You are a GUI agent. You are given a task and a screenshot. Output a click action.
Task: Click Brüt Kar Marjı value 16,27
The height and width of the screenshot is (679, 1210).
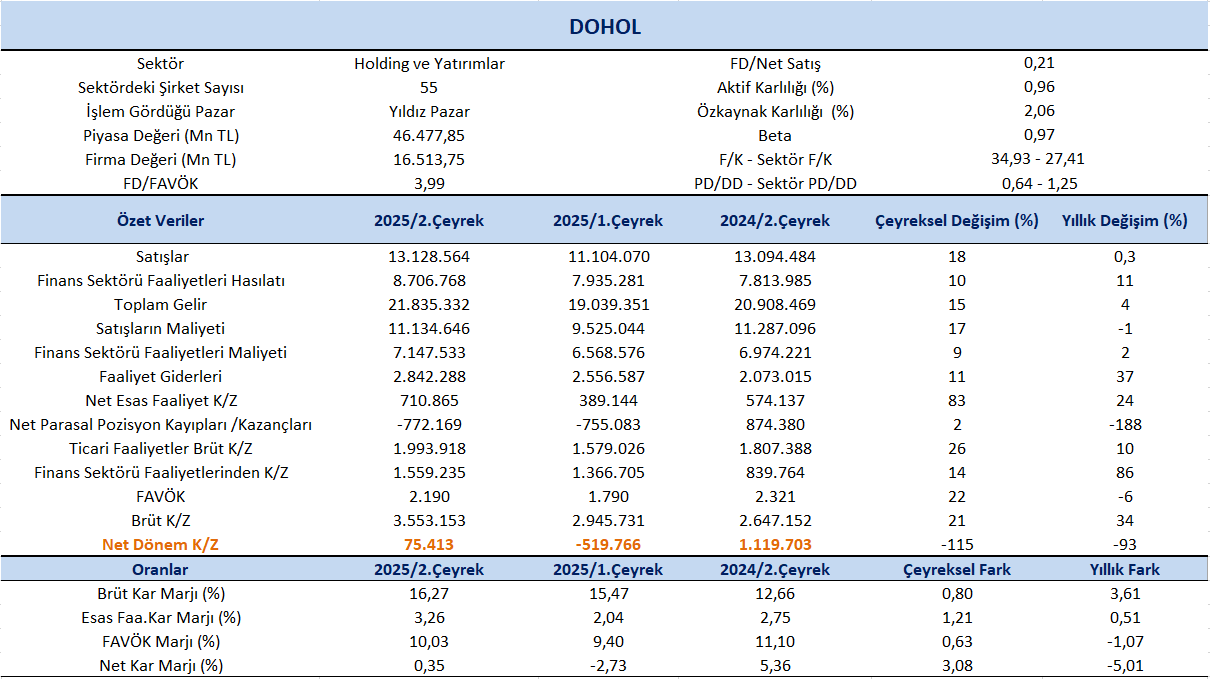tap(429, 593)
